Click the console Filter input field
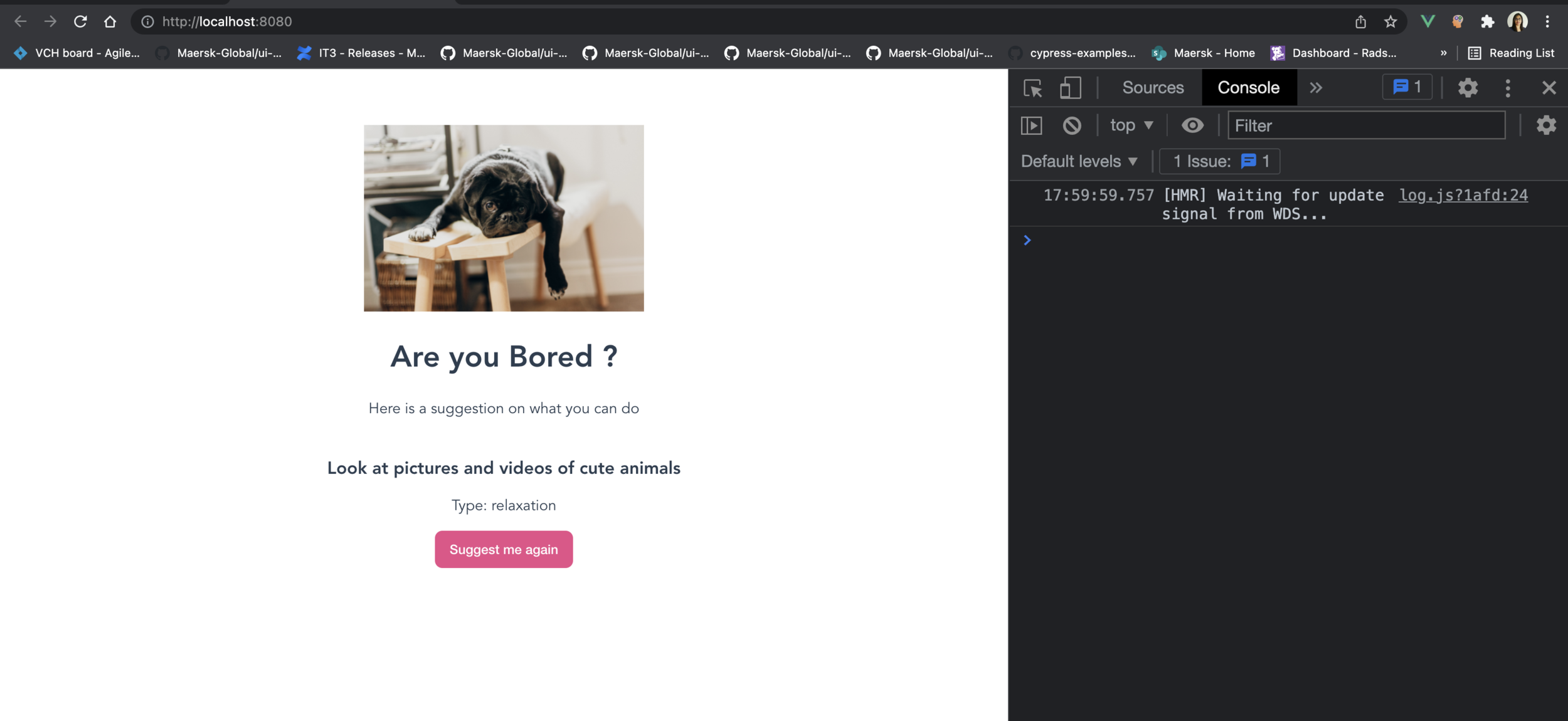Screen dimensions: 1568x721 [x=1366, y=125]
